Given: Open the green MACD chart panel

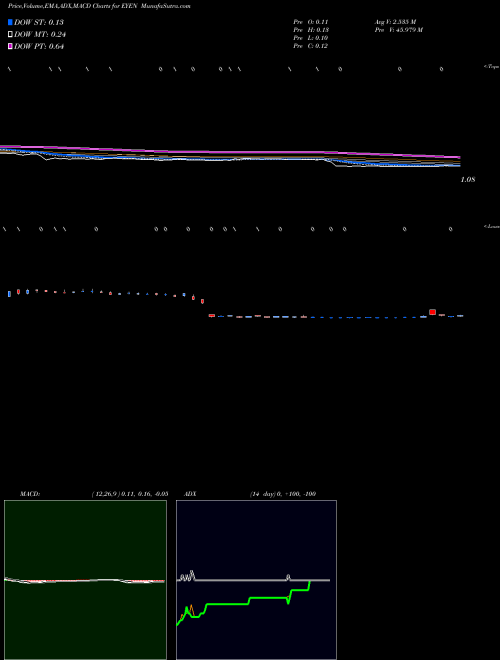Looking at the screenshot, I should point(85,580).
